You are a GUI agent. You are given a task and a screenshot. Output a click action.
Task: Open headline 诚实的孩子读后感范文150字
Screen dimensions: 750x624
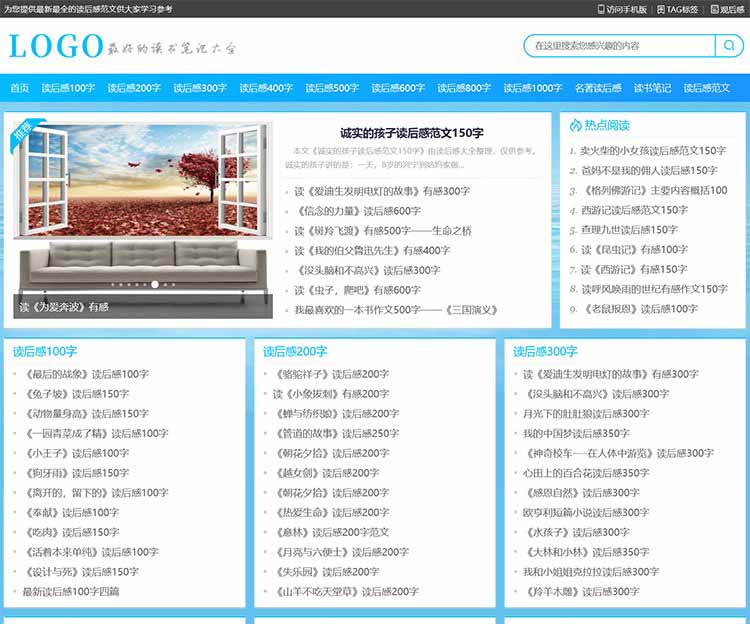click(x=411, y=132)
